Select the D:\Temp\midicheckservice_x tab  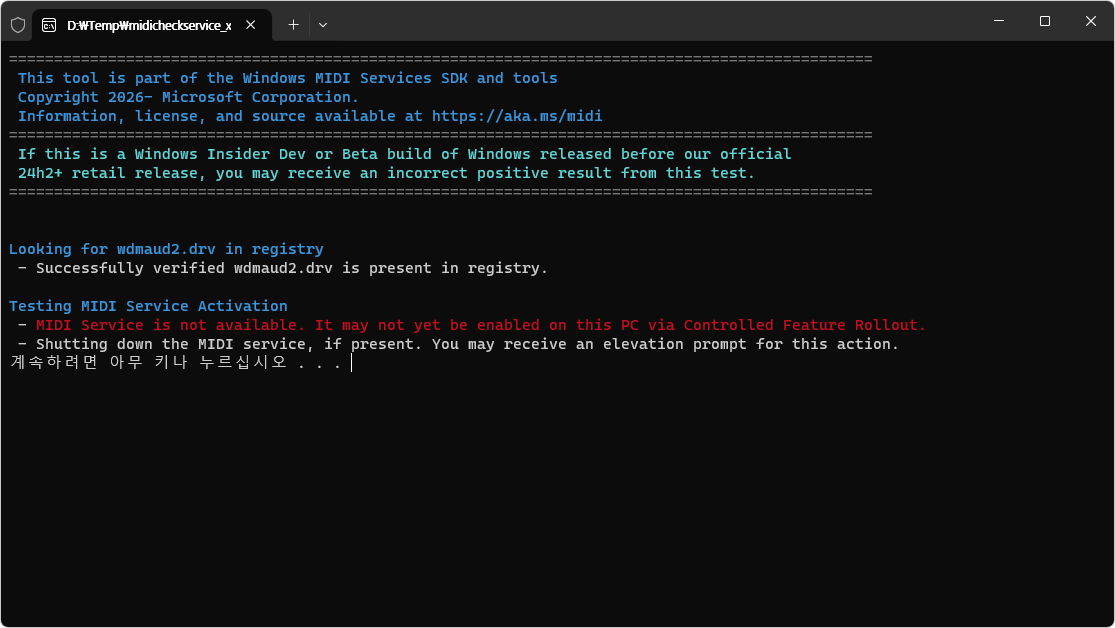click(x=151, y=26)
